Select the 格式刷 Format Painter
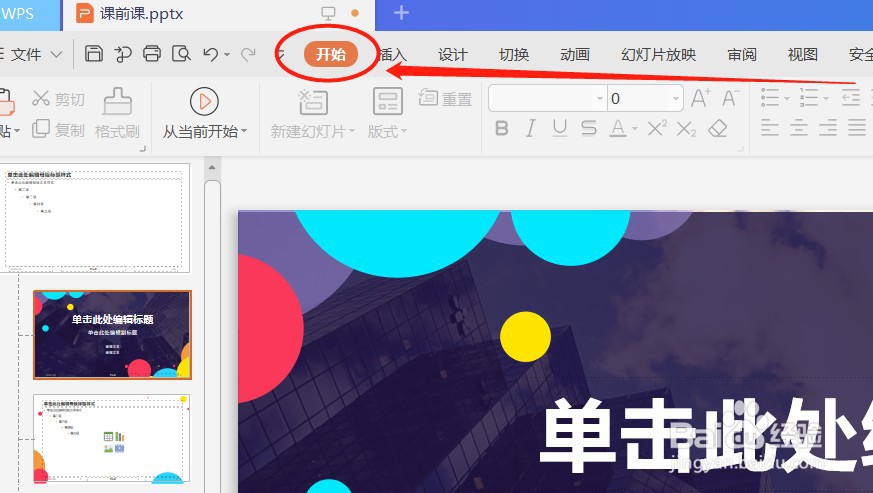Screen dimensions: 873x493 pyautogui.click(x=117, y=114)
